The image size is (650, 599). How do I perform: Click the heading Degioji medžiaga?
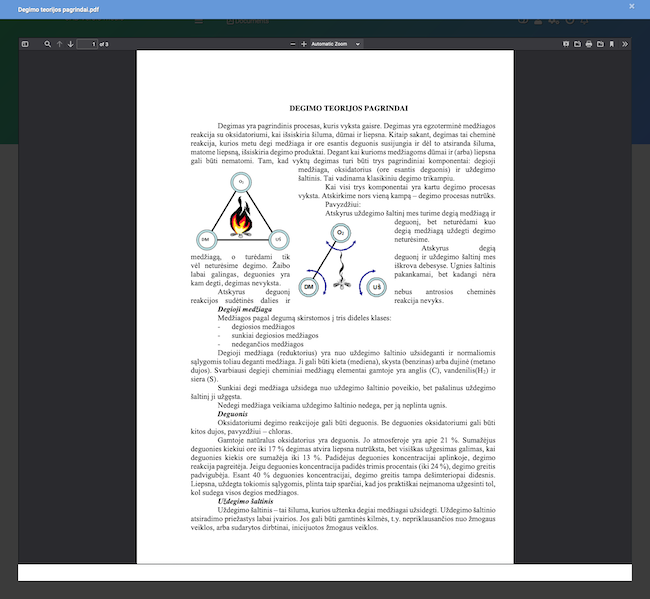245,309
